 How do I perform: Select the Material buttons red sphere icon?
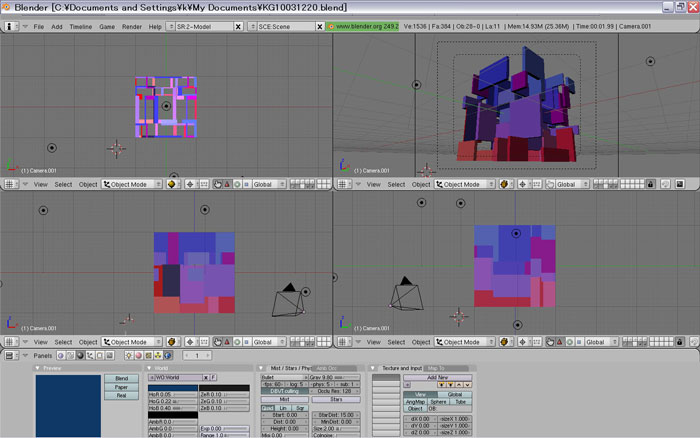point(138,356)
